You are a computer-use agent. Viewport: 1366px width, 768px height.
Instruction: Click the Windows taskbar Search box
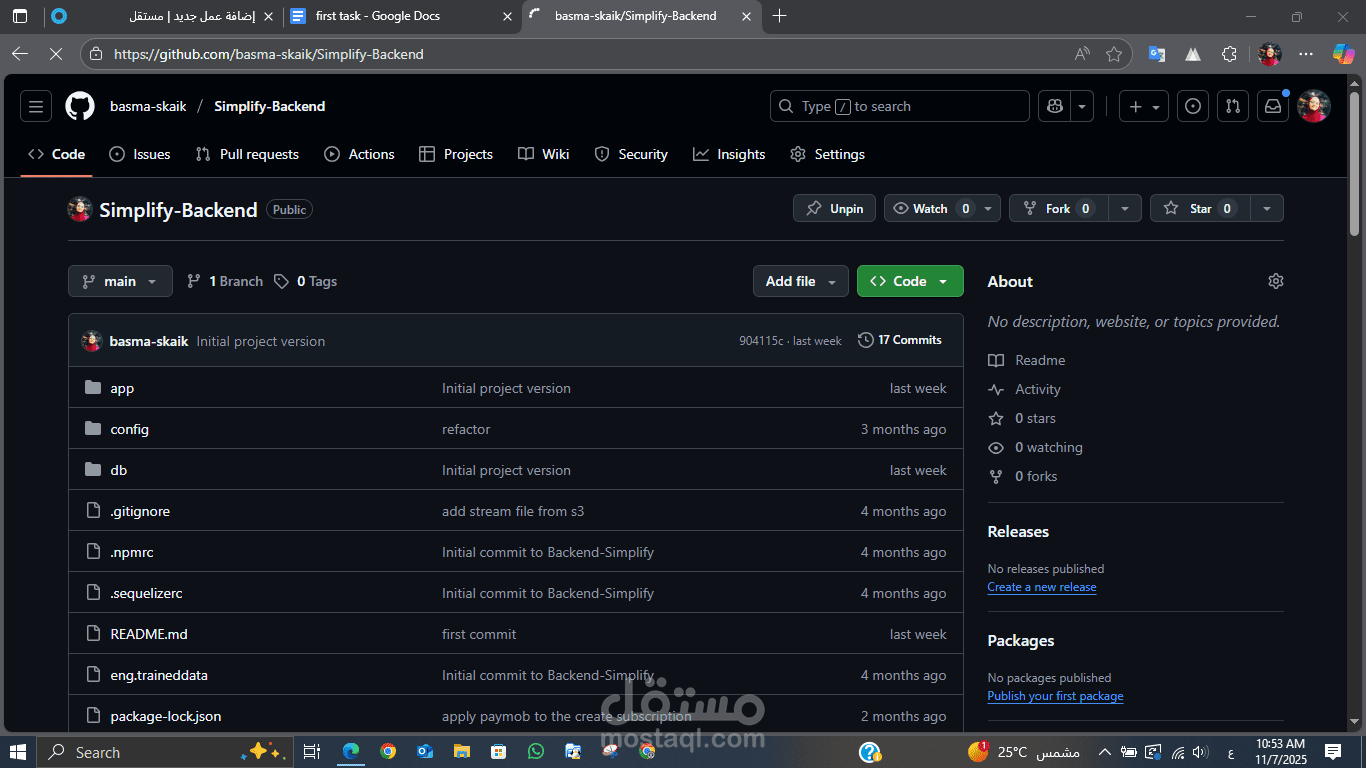pyautogui.click(x=165, y=752)
